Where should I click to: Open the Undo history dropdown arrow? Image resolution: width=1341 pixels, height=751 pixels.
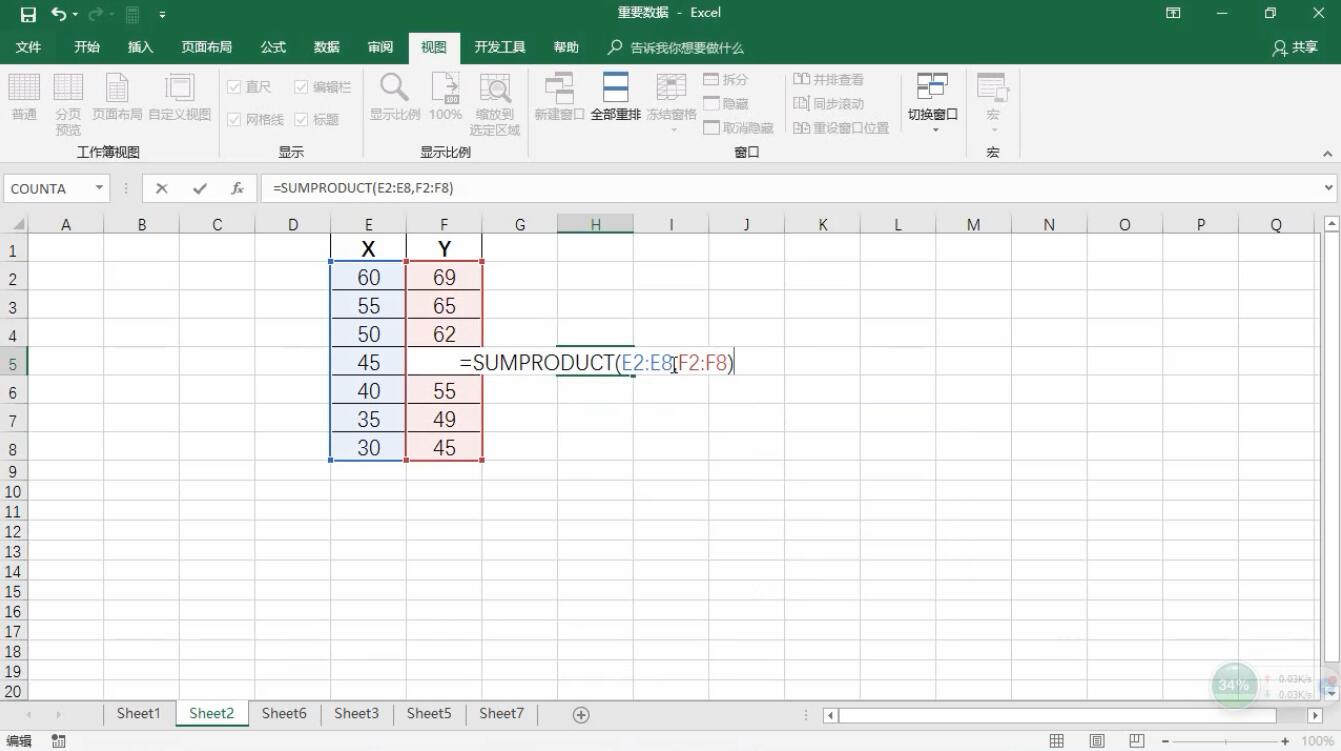click(74, 14)
